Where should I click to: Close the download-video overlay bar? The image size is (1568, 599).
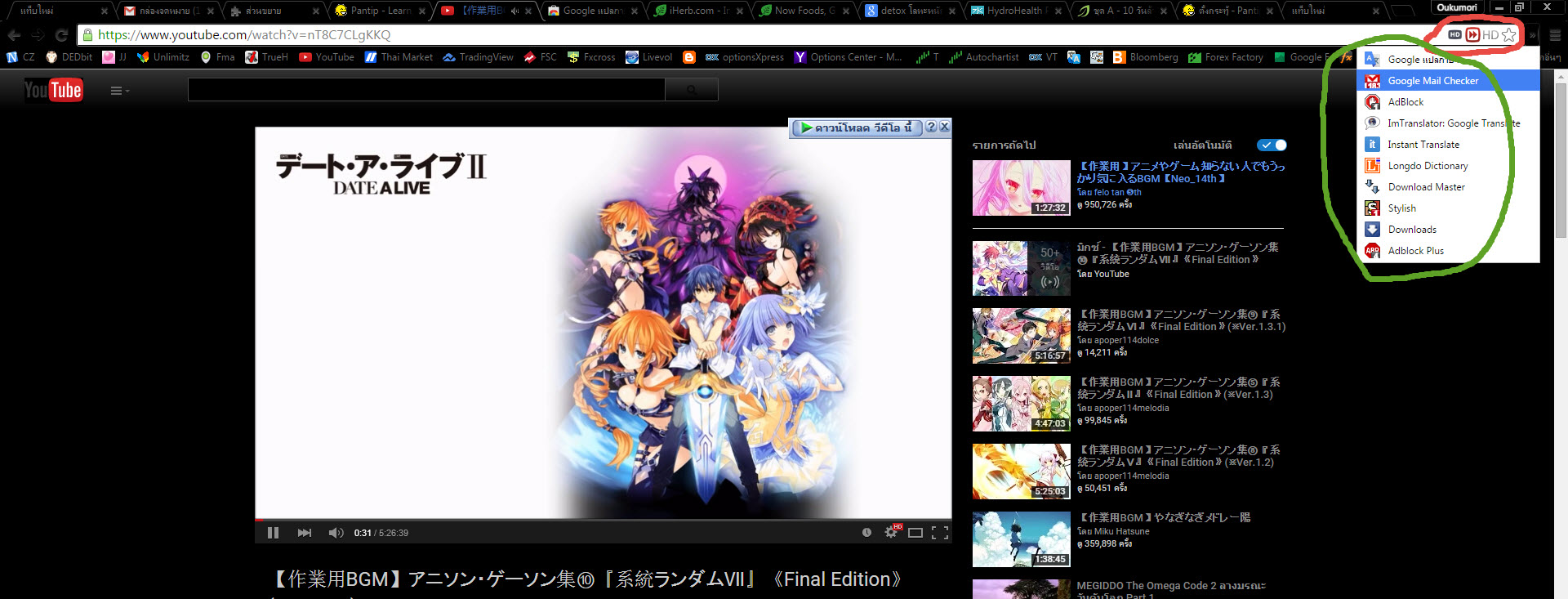[x=944, y=127]
